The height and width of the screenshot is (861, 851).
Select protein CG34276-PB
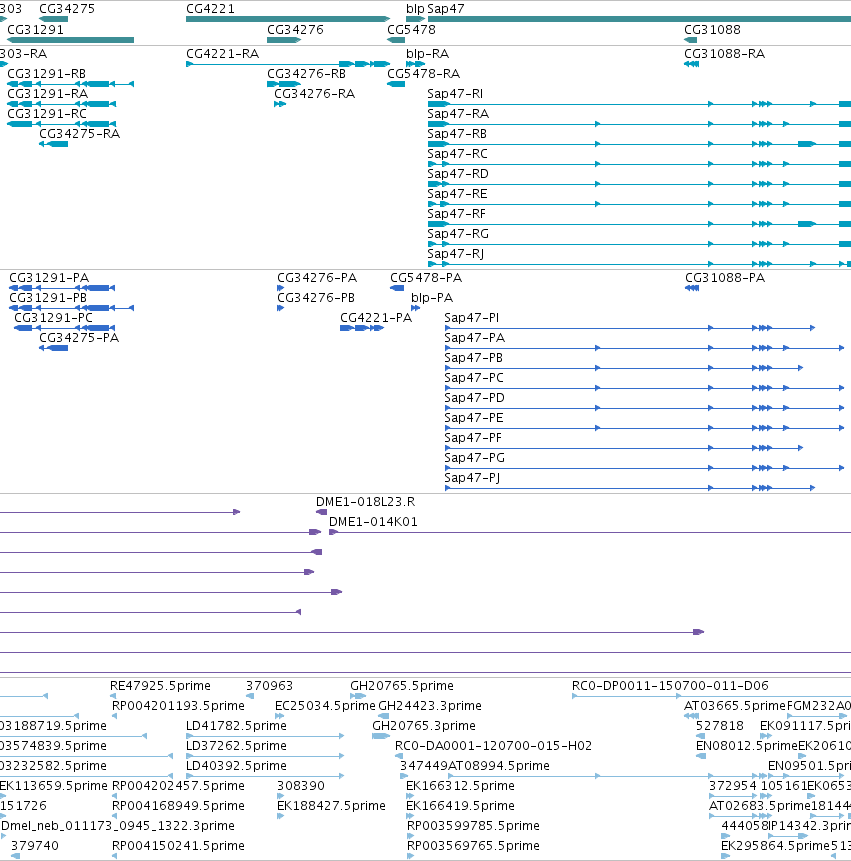316,298
